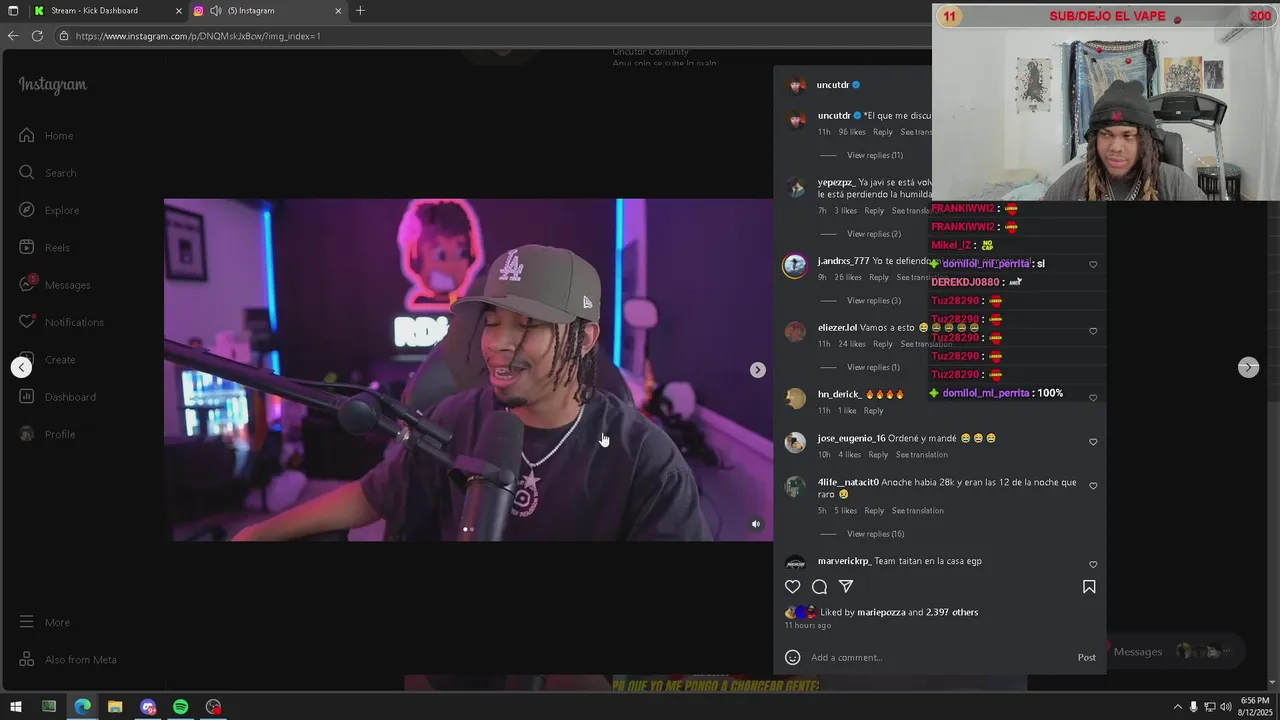Show hidden system tray icons
Viewport: 1280px width, 720px height.
point(1177,707)
